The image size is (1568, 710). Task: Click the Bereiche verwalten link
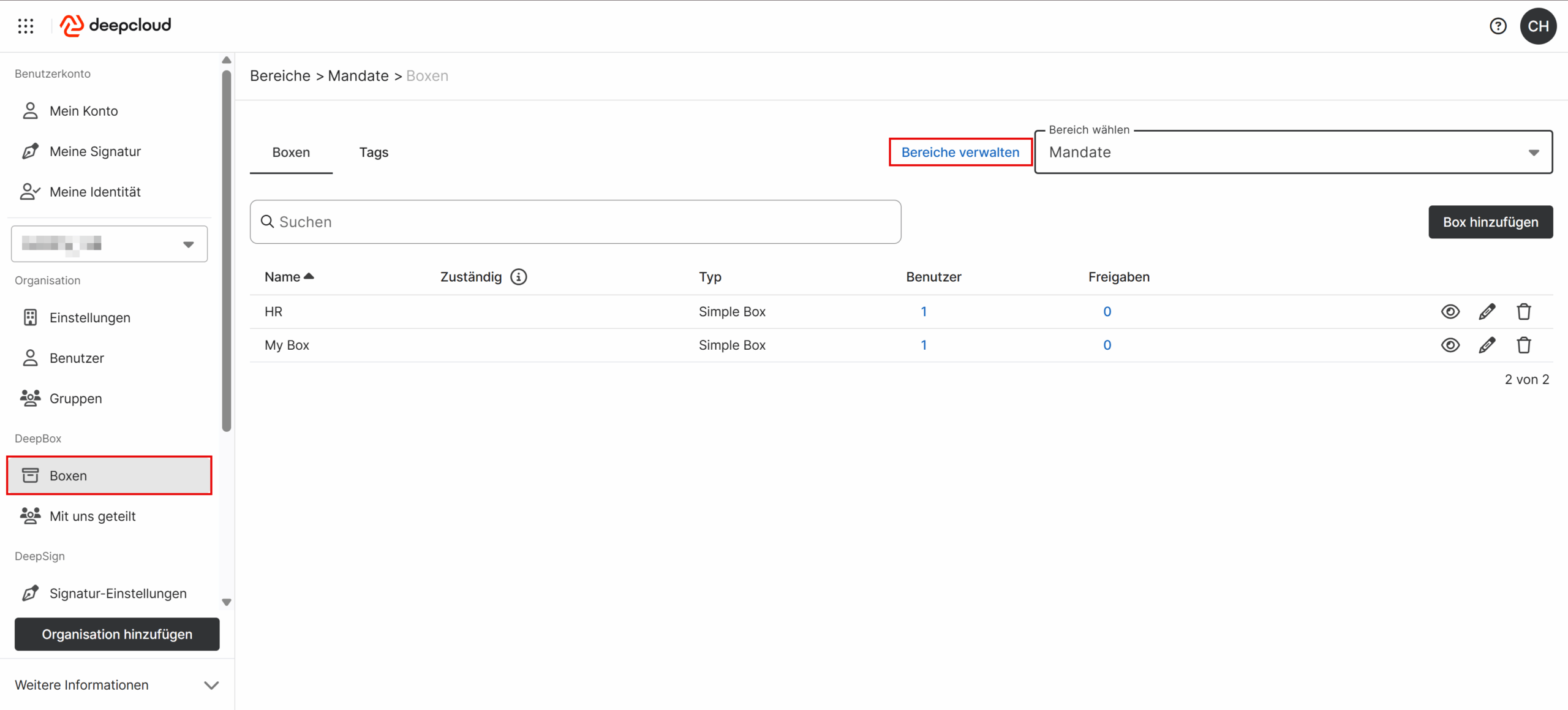(x=960, y=153)
